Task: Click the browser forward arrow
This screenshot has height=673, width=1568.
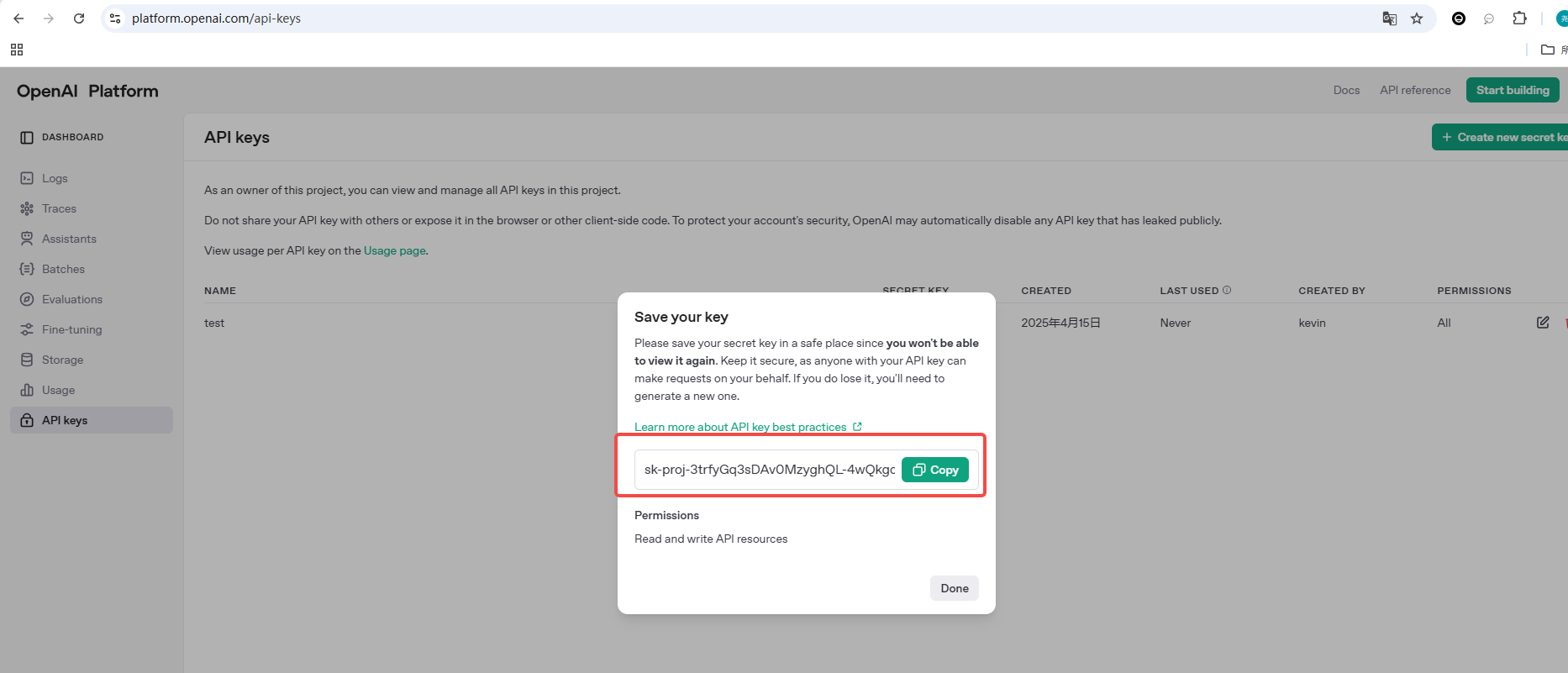Action: click(x=49, y=18)
